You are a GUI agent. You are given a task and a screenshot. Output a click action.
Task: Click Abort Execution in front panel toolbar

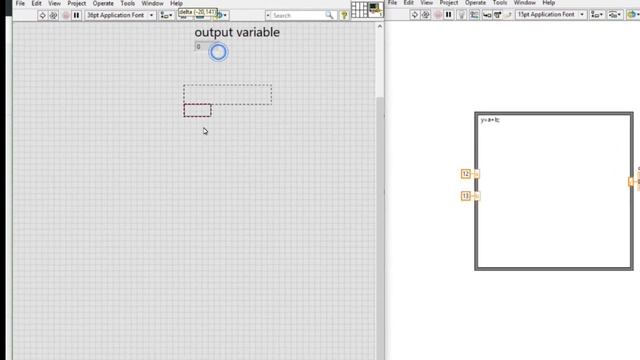(x=65, y=16)
